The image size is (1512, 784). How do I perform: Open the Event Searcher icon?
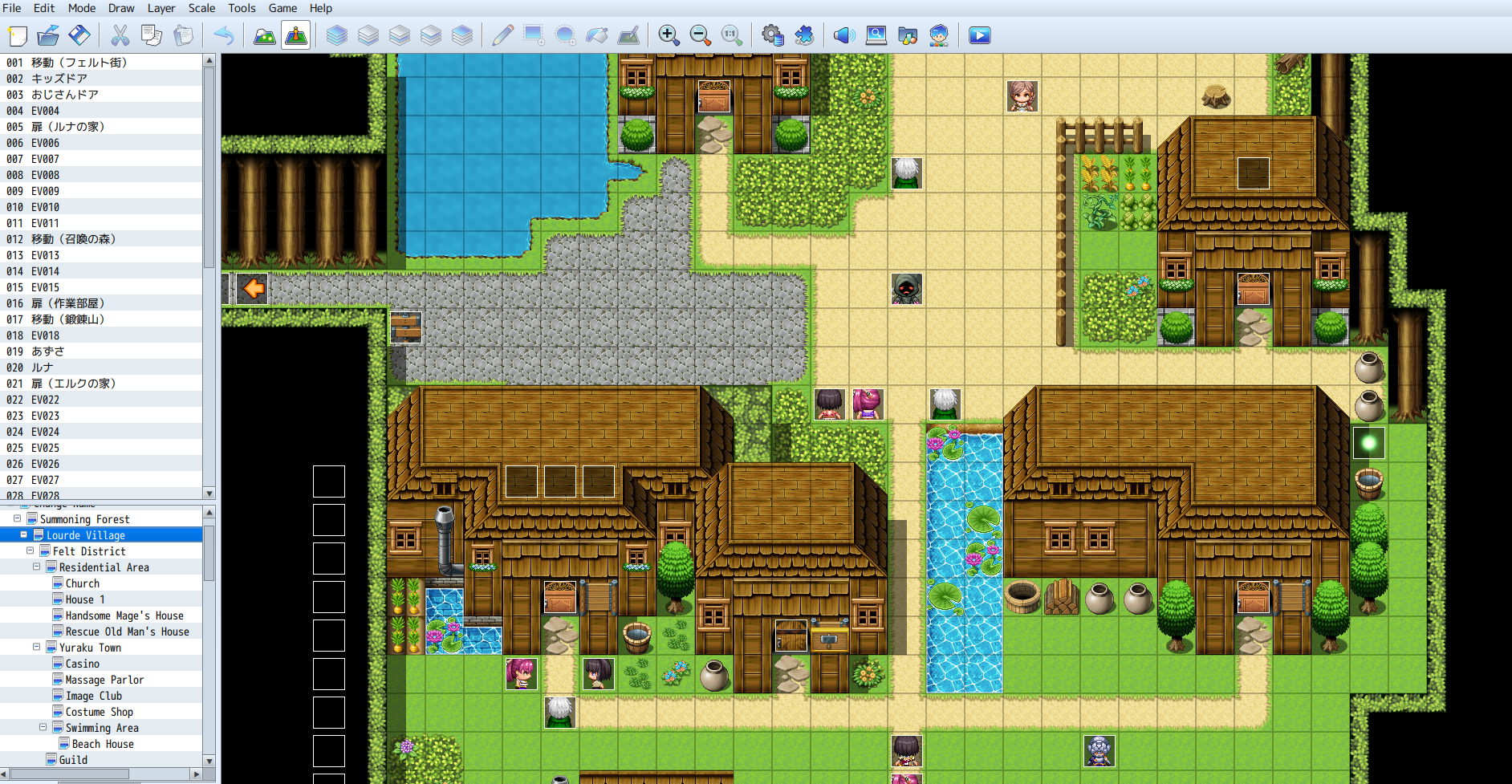(x=876, y=35)
